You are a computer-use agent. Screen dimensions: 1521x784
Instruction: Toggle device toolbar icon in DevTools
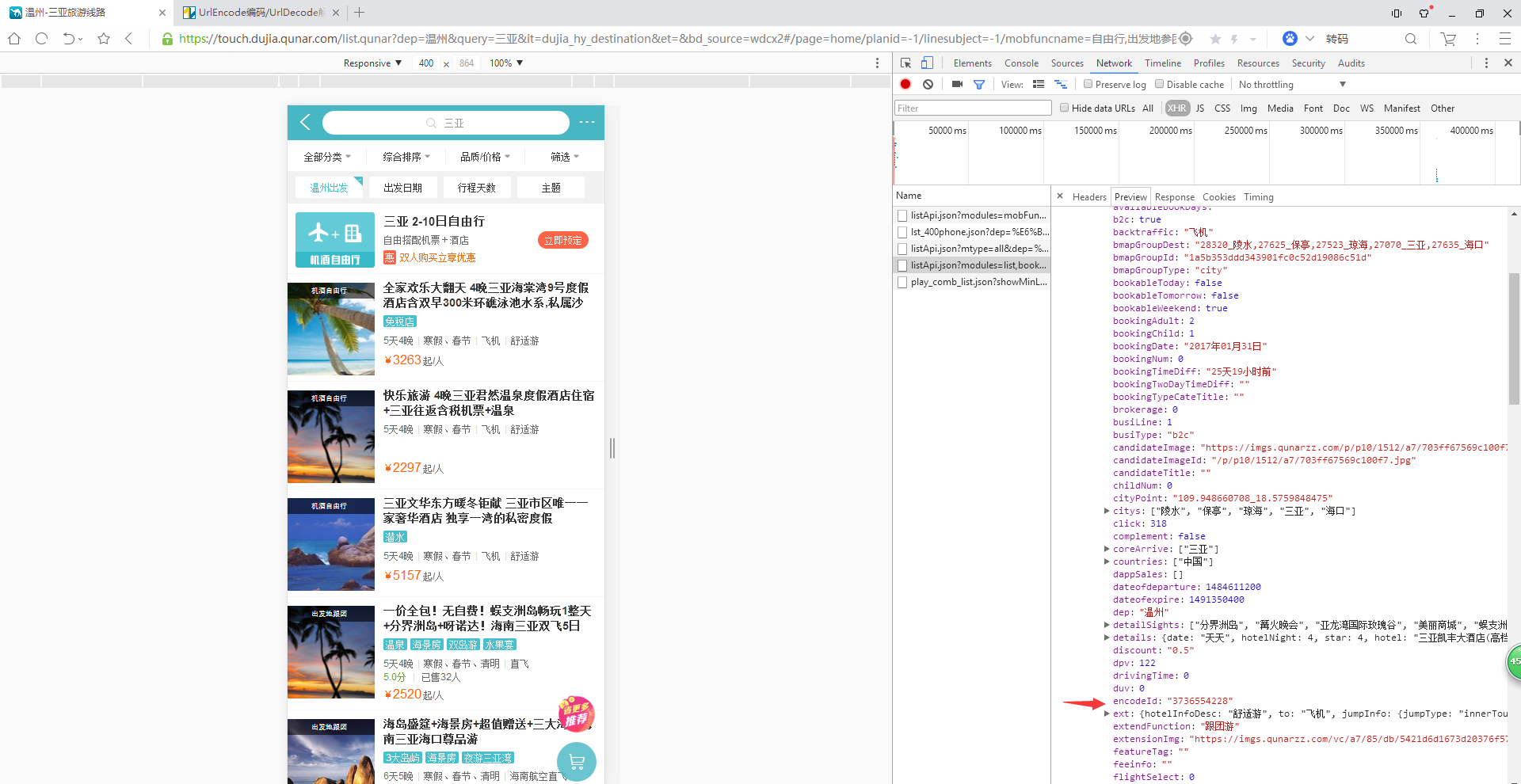(x=927, y=63)
